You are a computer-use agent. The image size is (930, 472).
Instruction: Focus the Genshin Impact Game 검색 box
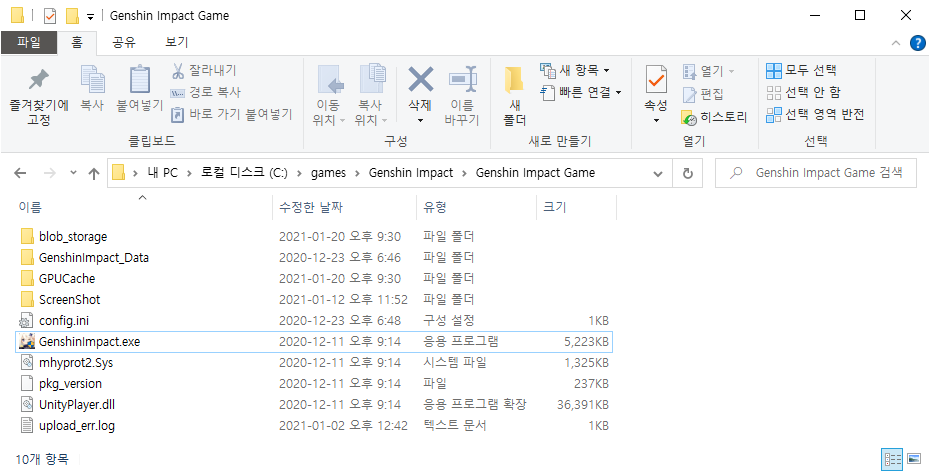pos(816,173)
